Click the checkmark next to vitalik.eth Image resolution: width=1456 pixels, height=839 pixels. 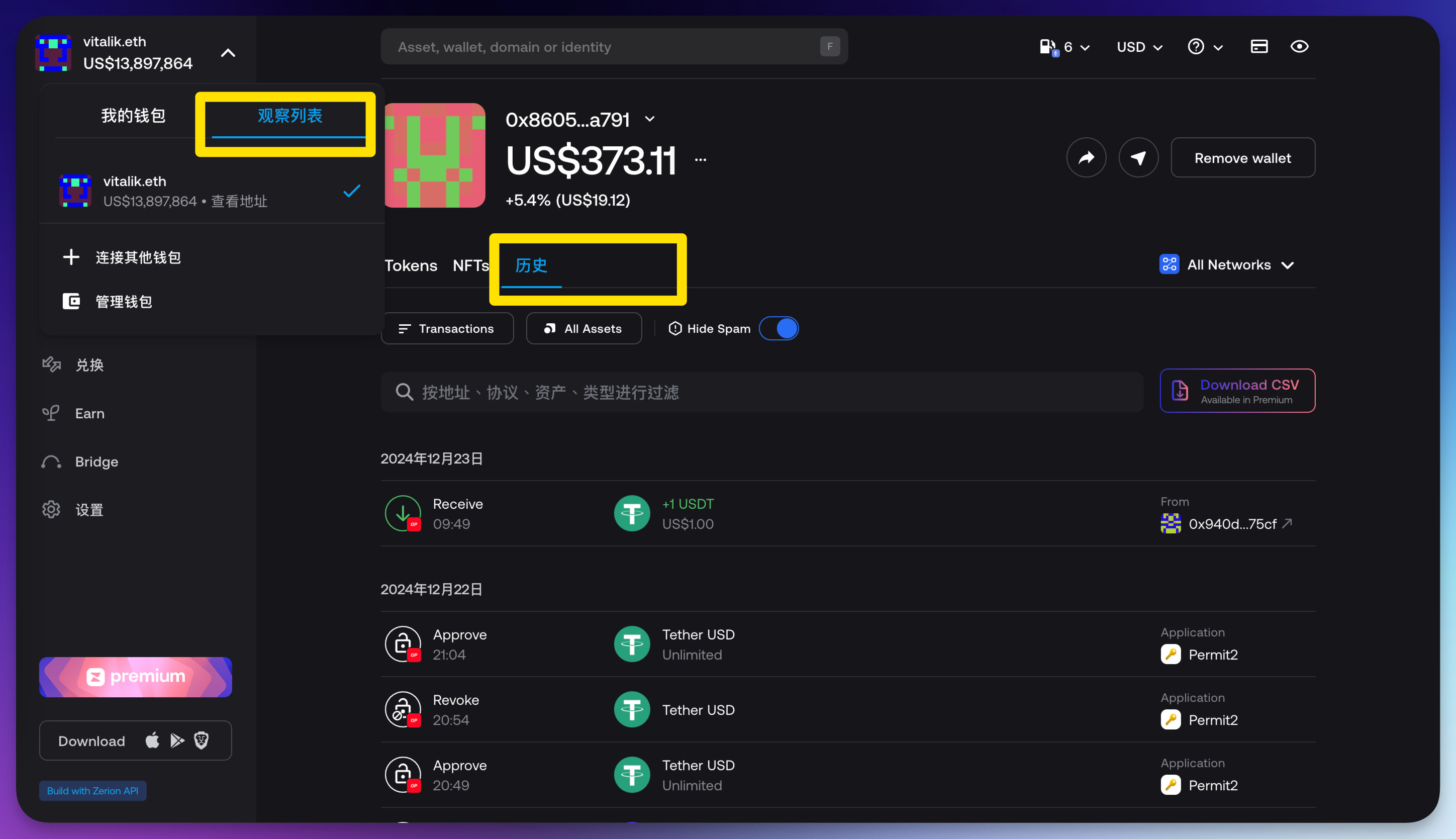pyautogui.click(x=351, y=191)
